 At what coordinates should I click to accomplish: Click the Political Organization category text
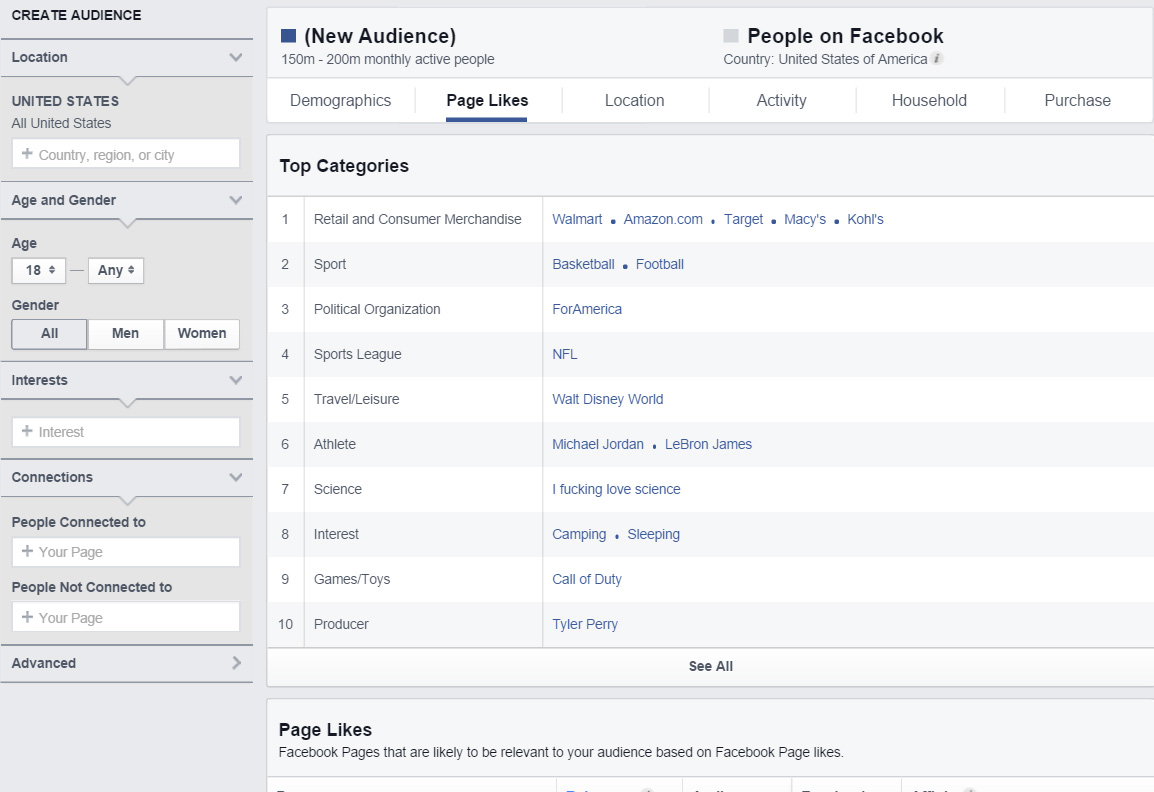click(377, 309)
